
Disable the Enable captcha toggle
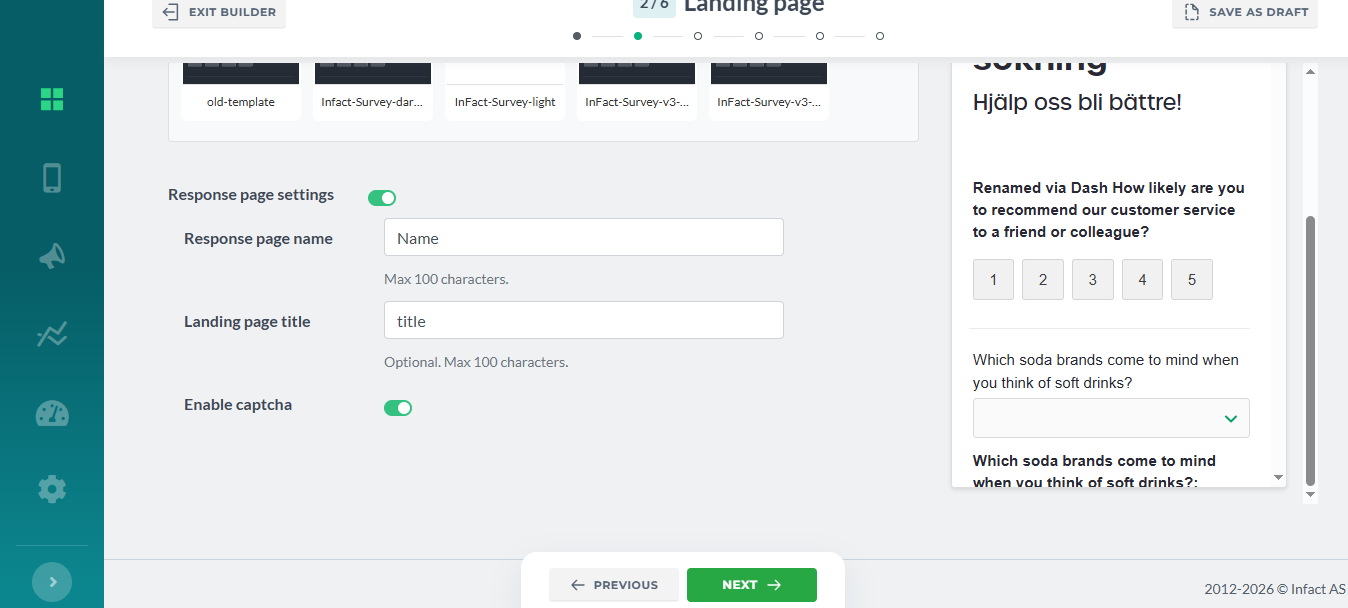pos(398,408)
